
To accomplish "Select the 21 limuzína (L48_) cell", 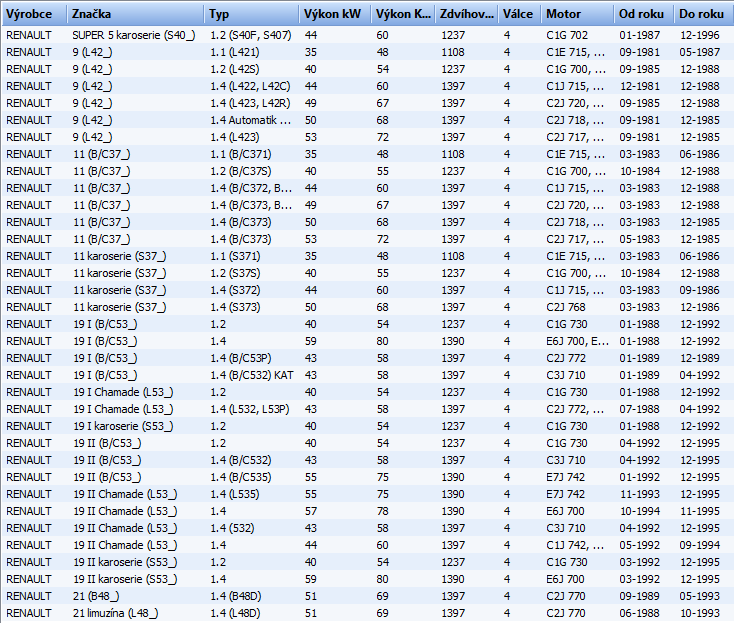I will click(x=116, y=613).
